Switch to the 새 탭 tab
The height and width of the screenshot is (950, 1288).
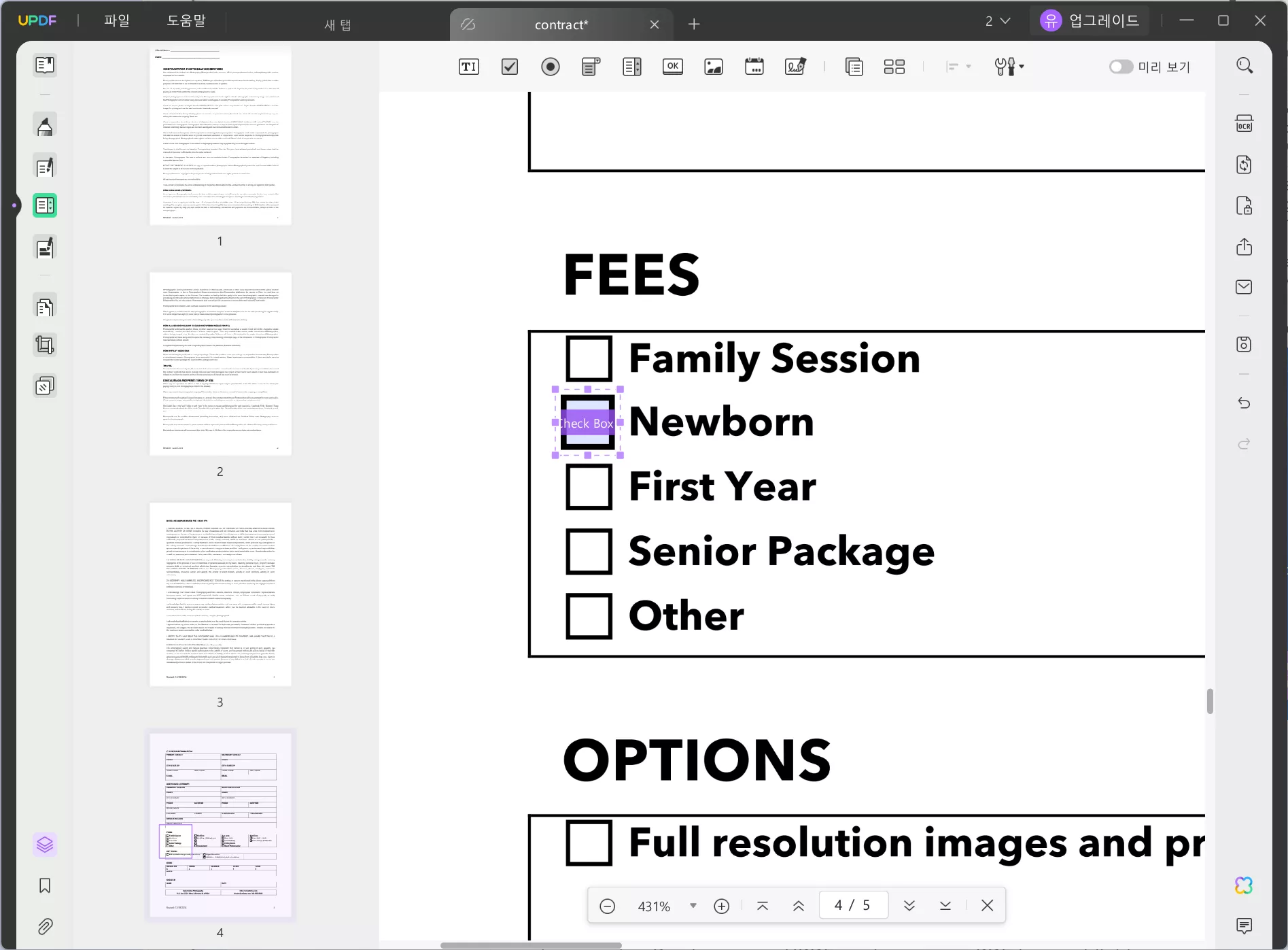(x=338, y=24)
